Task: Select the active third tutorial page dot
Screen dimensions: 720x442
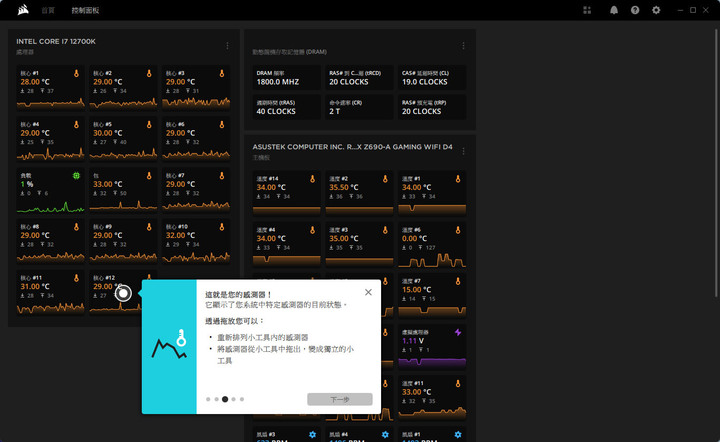Action: [x=225, y=399]
